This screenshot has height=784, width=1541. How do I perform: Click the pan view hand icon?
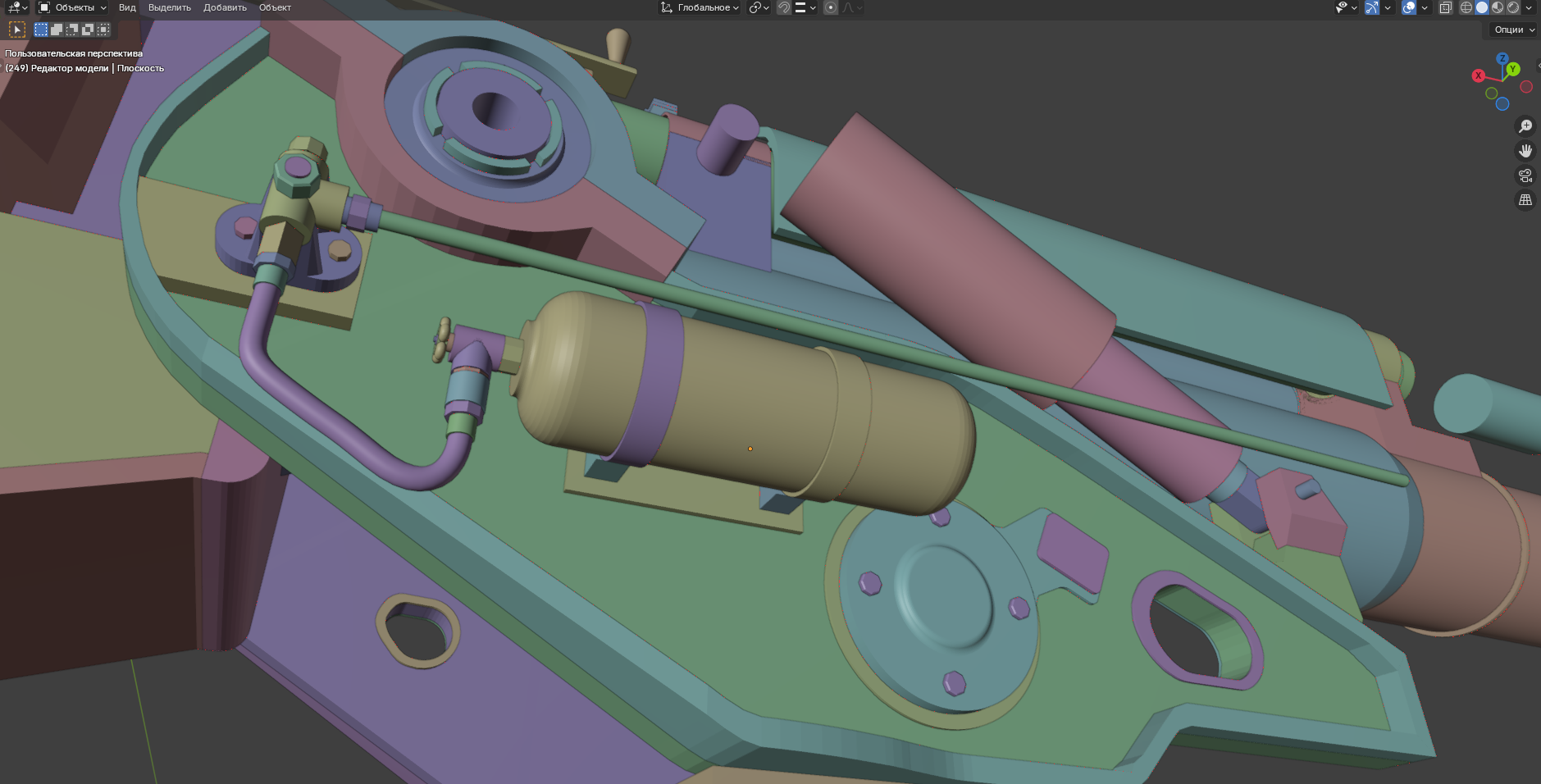point(1525,151)
